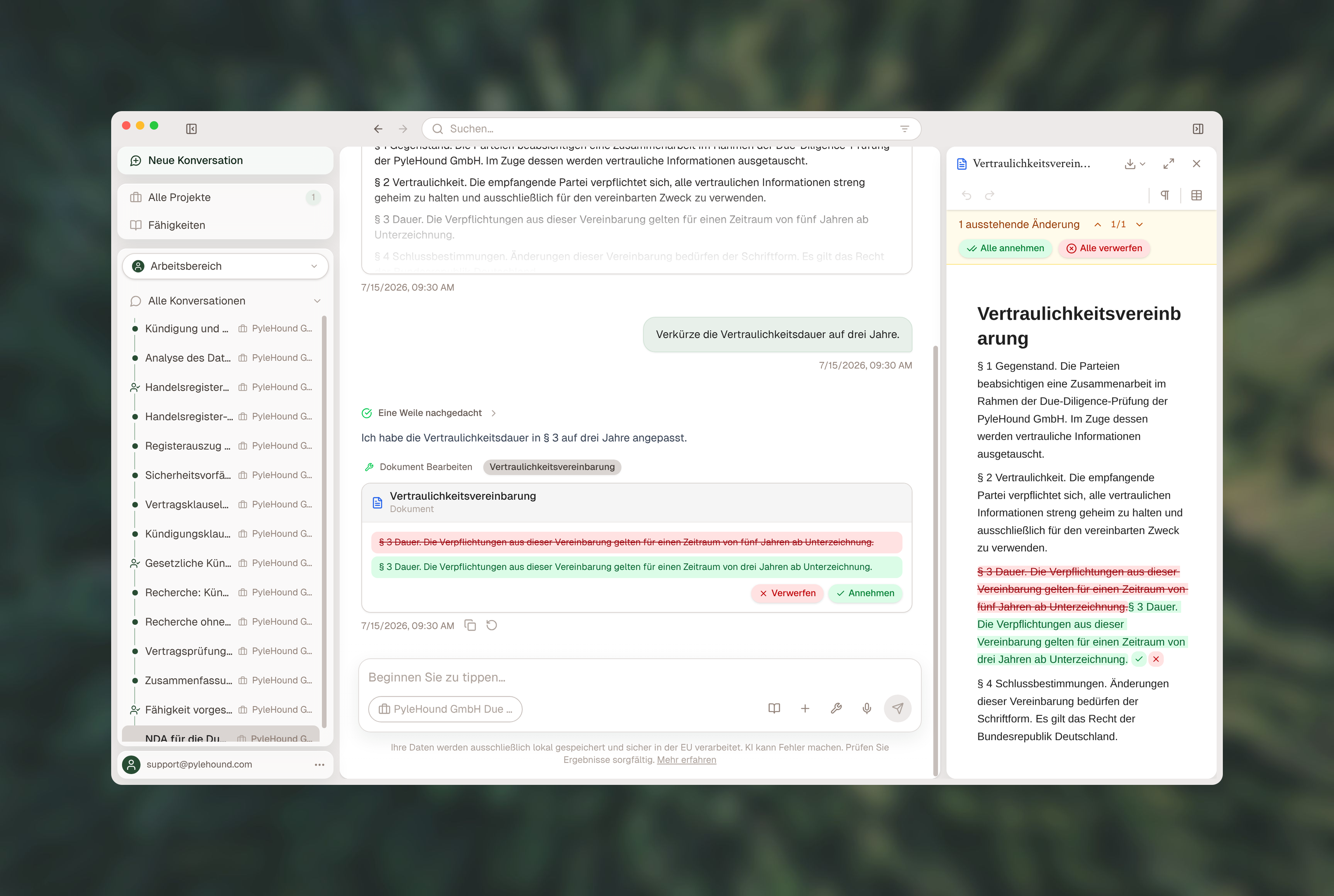This screenshot has height=896, width=1334.
Task: Undo the last document edit
Action: click(x=966, y=196)
